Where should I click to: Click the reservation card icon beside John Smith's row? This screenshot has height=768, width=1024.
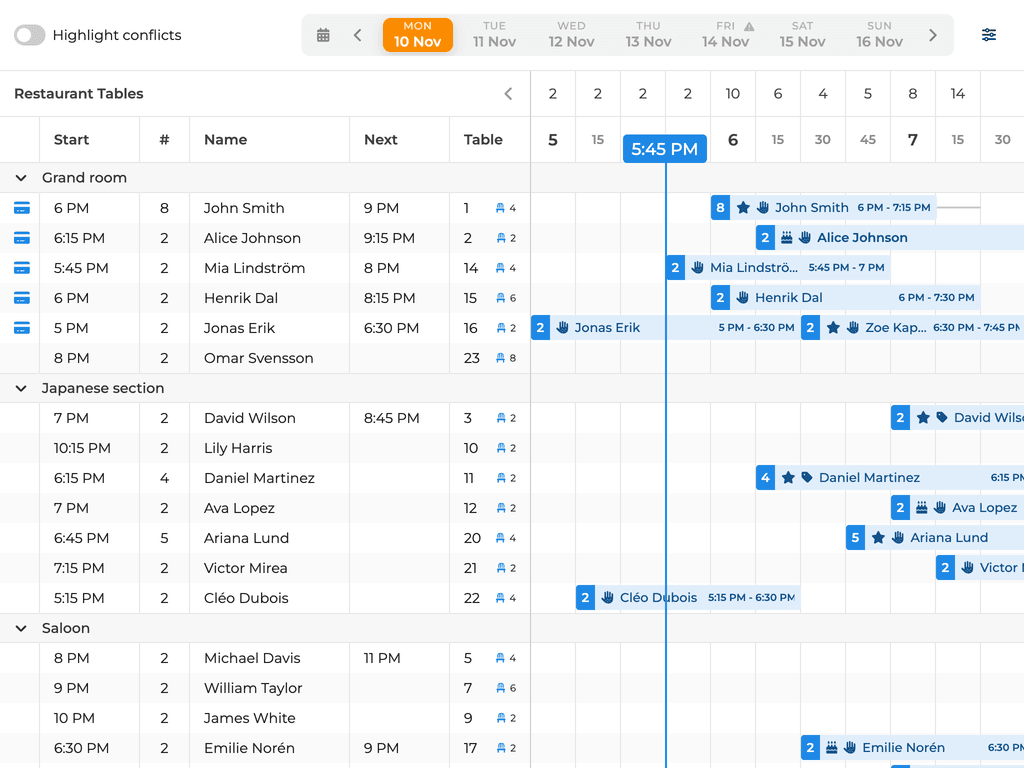pos(21,208)
